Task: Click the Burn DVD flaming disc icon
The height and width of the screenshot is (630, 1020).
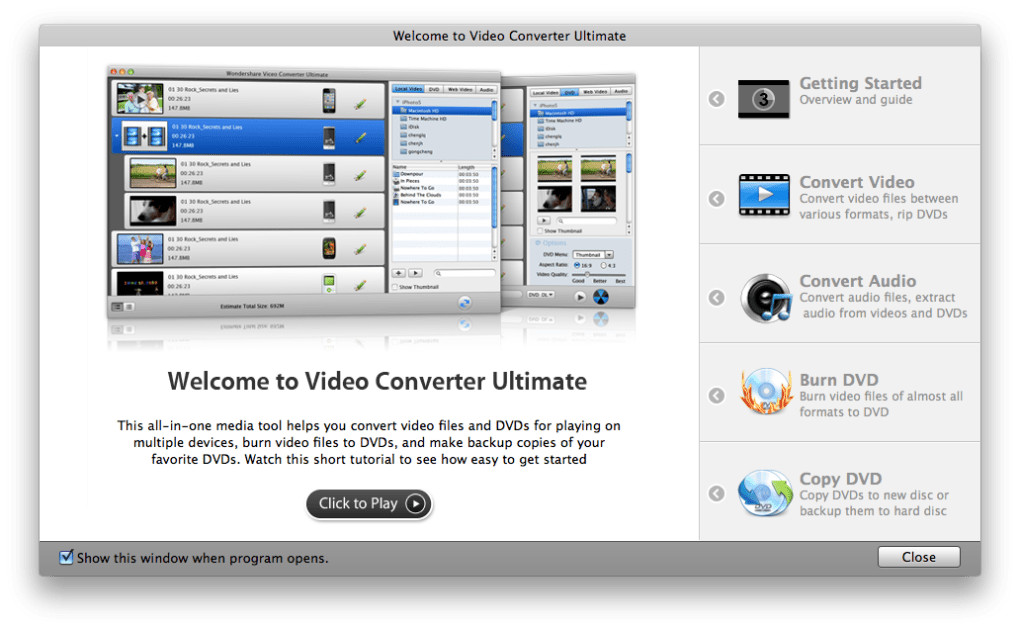Action: [766, 392]
